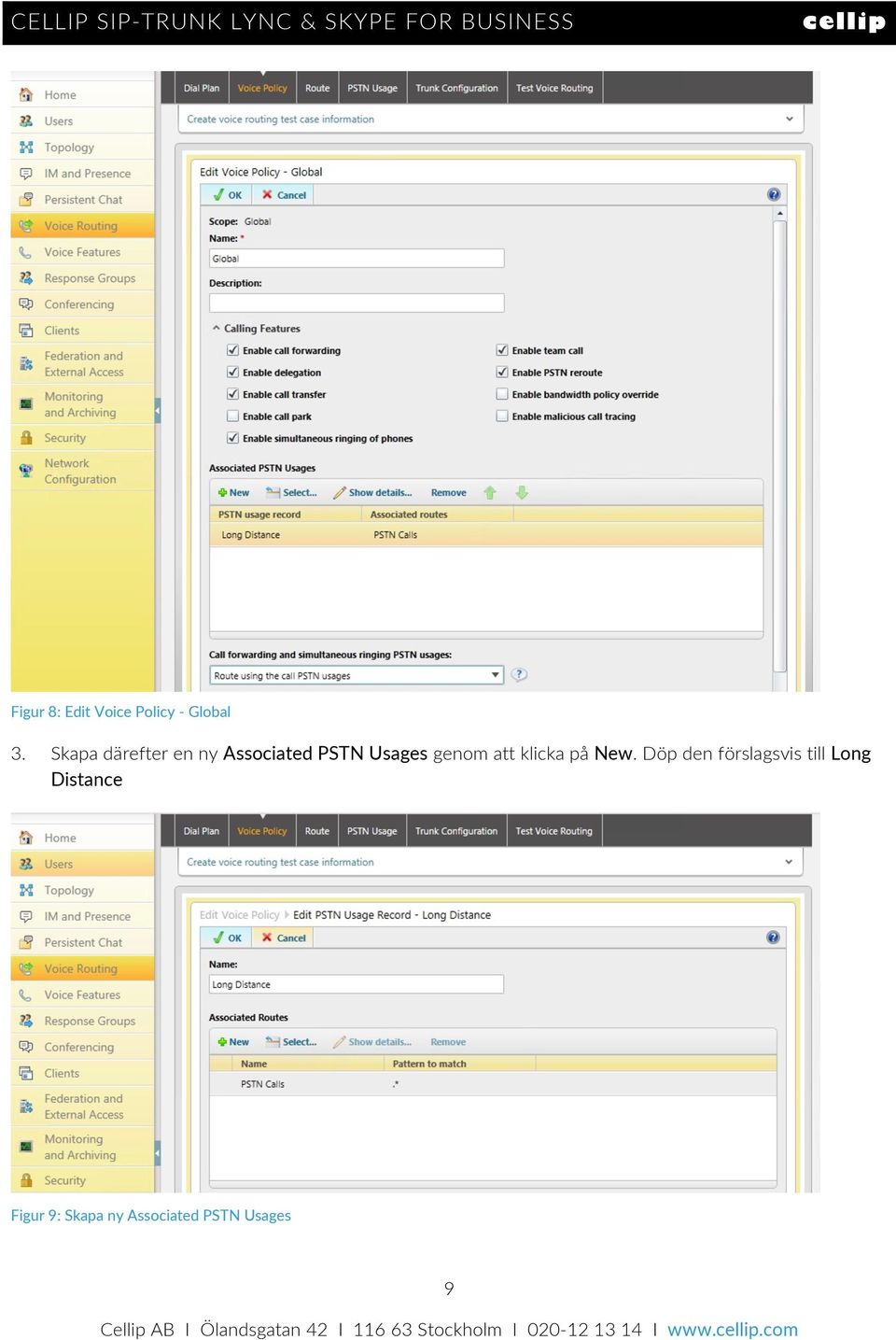896x1340 pixels.
Task: Click the Voice Features phone icon in Figure 9
Action: tap(26, 995)
